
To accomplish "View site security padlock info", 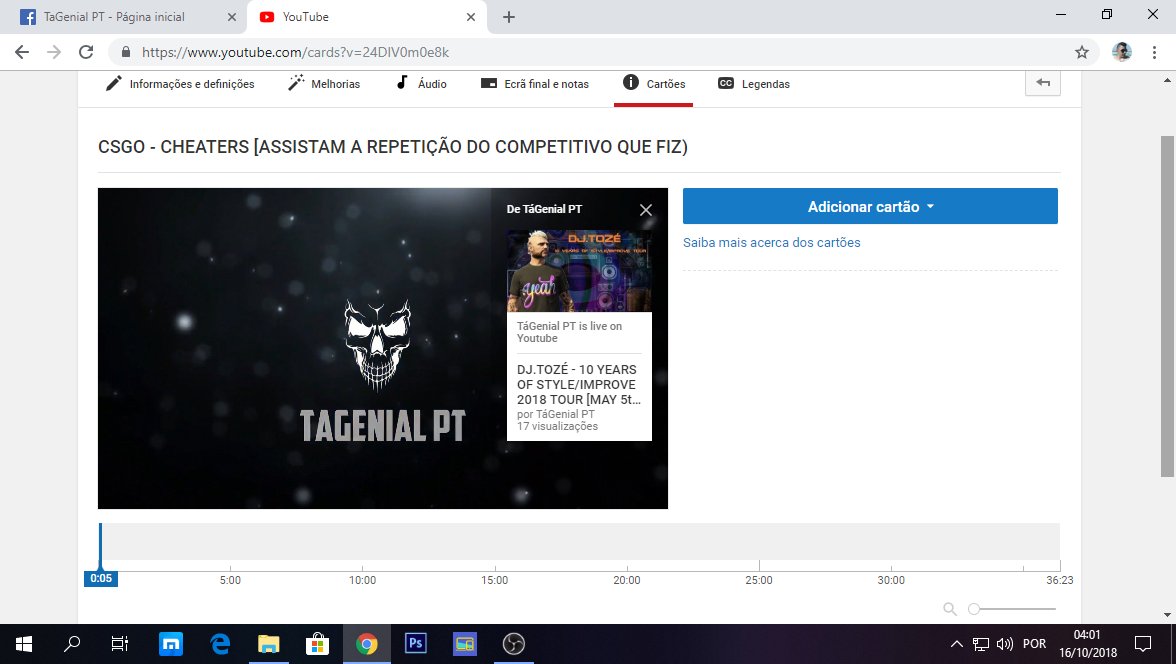I will click(x=126, y=52).
